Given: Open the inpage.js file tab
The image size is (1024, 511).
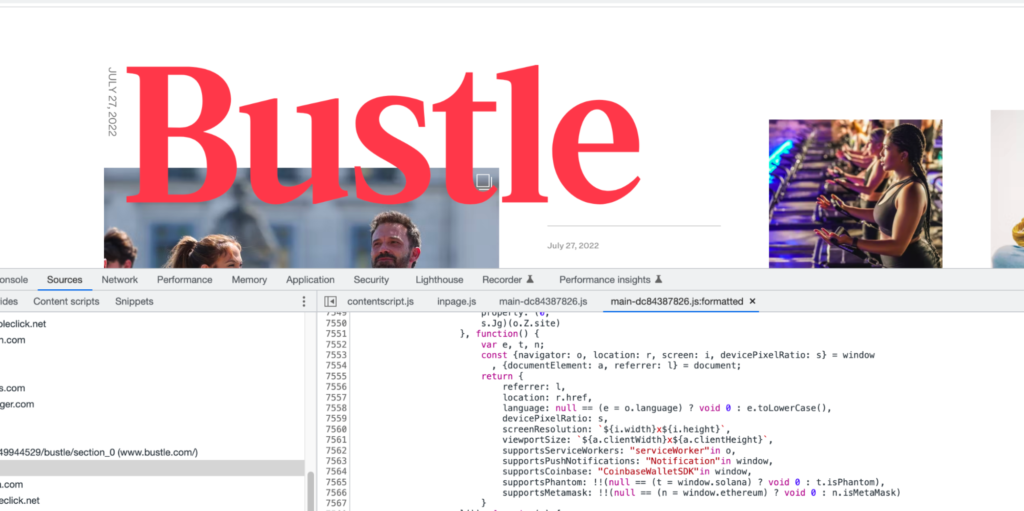Looking at the screenshot, I should point(456,301).
